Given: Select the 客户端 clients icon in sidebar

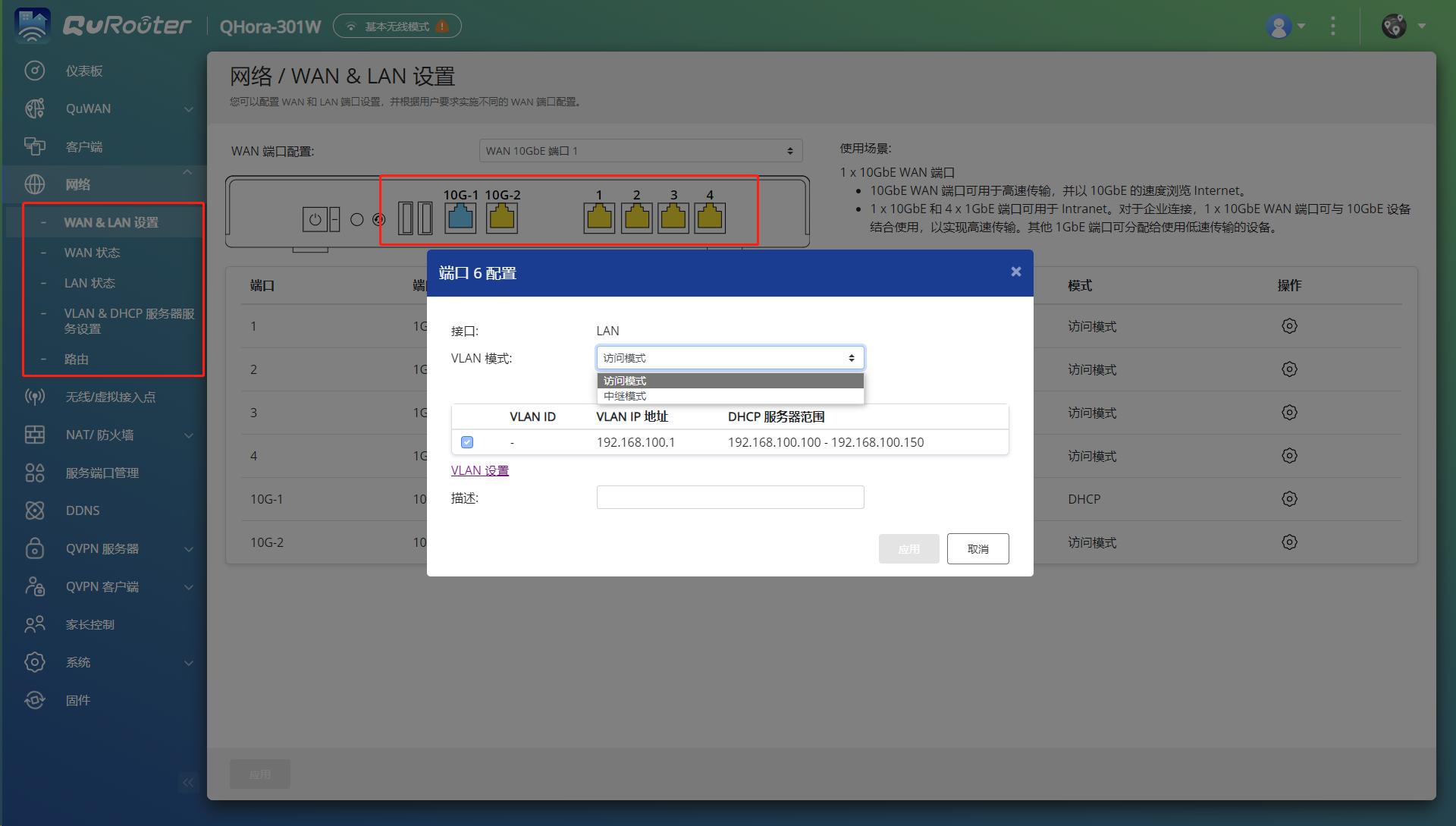Looking at the screenshot, I should coord(34,146).
